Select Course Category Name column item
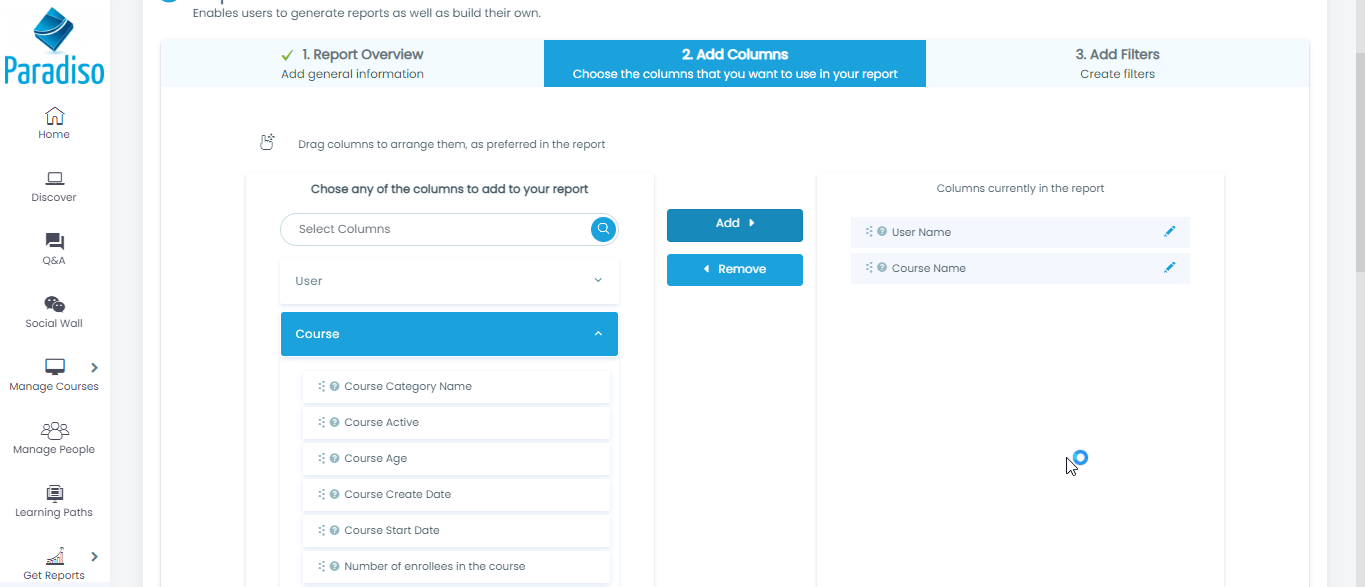Viewport: 1365px width, 587px height. pos(408,386)
